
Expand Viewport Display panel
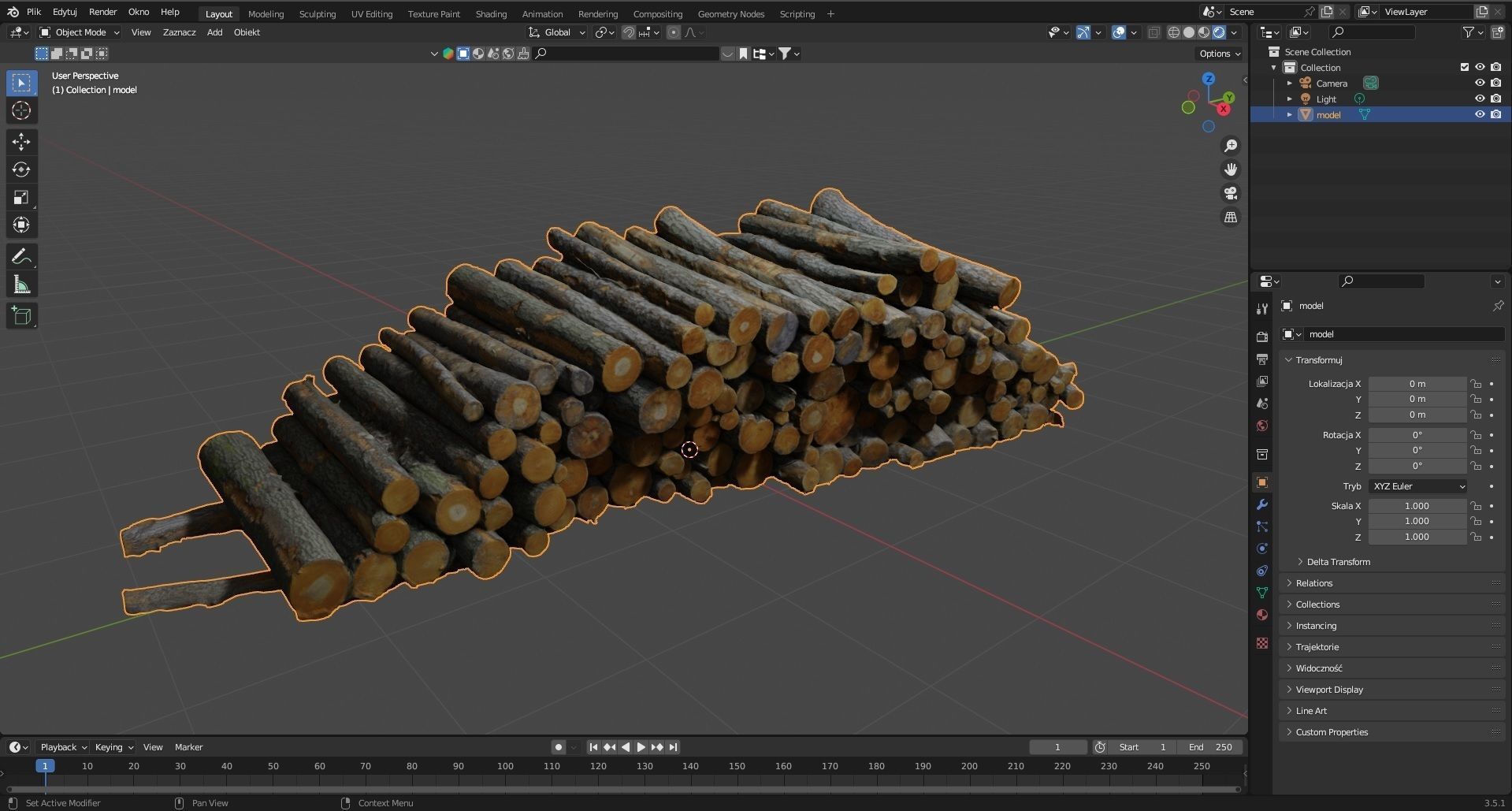point(1328,690)
